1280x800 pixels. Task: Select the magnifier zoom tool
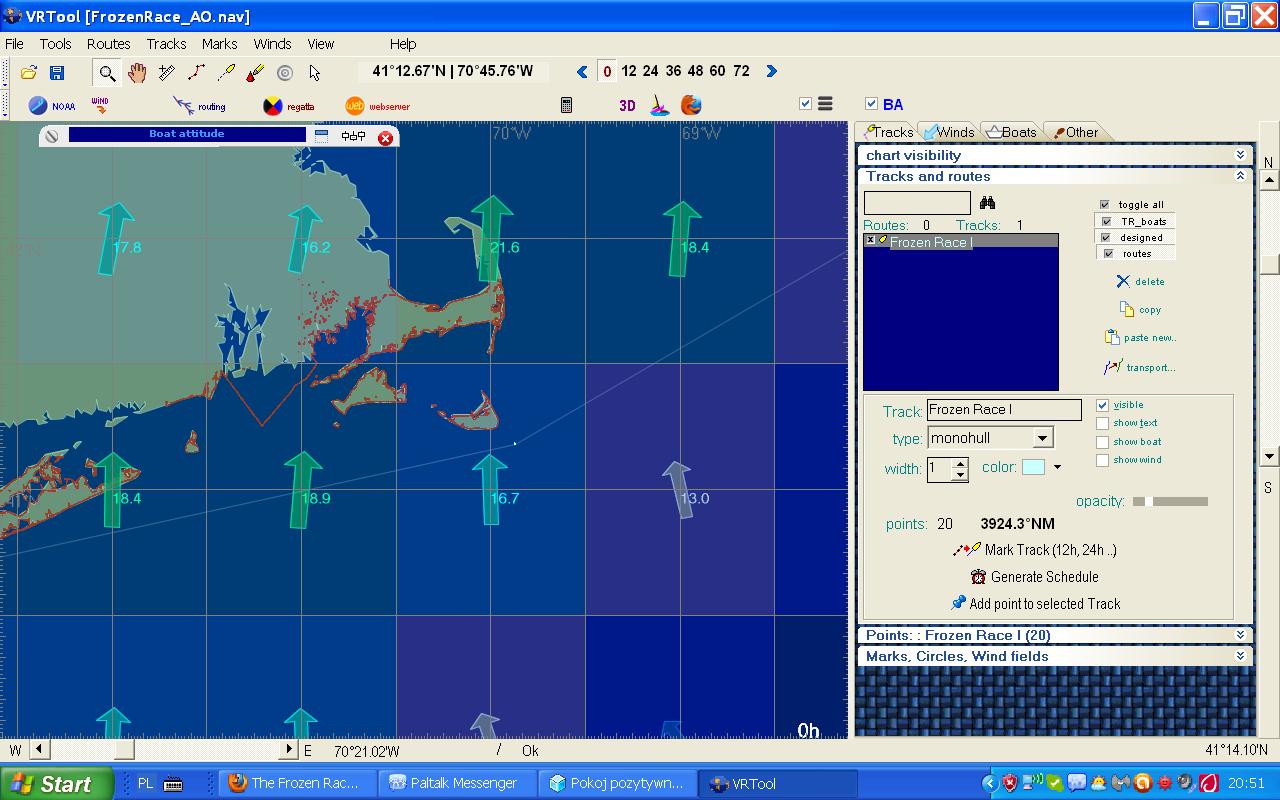(x=107, y=72)
